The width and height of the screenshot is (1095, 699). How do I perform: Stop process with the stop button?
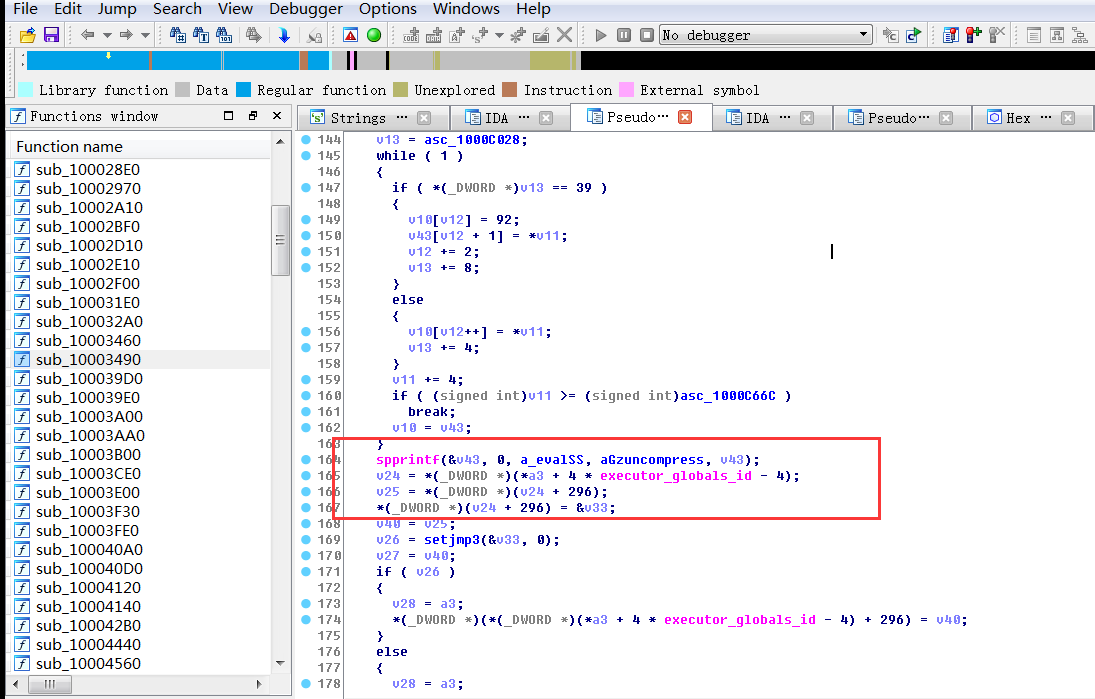pos(647,35)
